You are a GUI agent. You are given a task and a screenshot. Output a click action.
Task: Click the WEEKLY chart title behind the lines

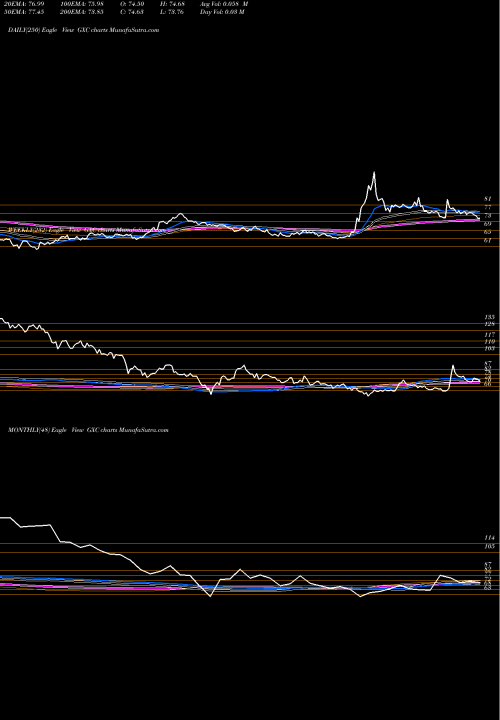click(87, 229)
